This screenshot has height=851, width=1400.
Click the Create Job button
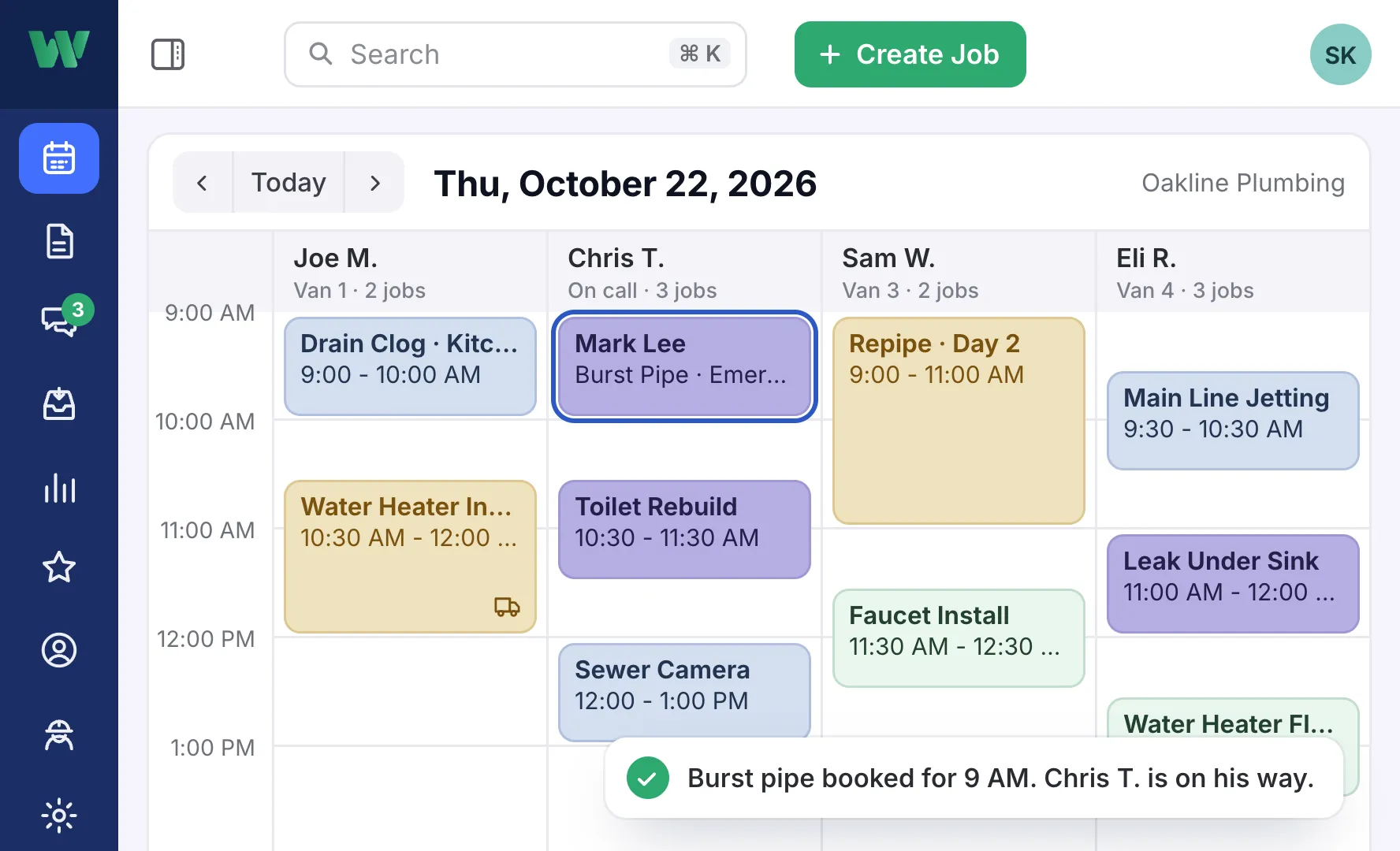click(910, 54)
